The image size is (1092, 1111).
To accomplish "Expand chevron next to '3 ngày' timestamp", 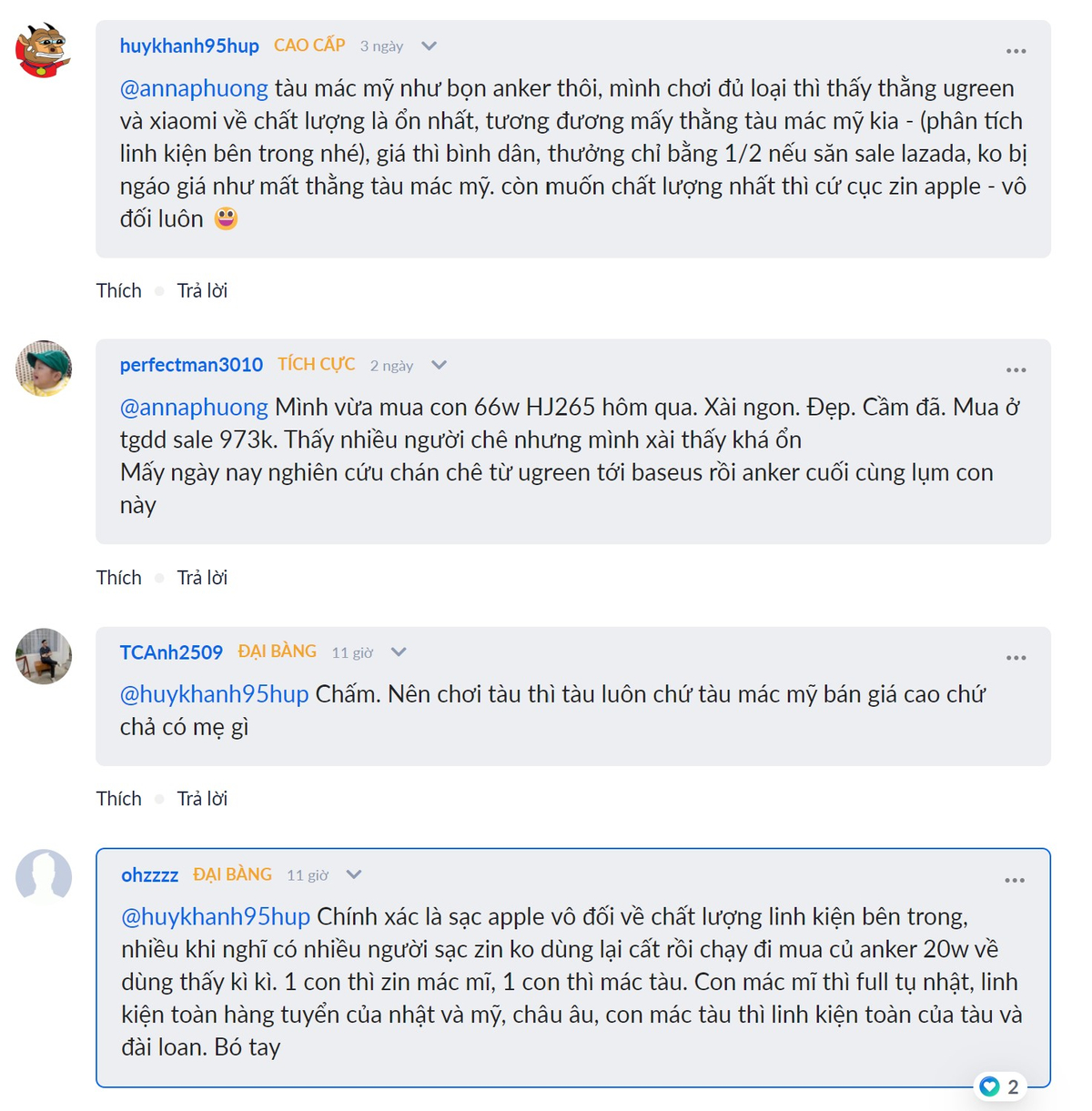I will click(x=430, y=45).
